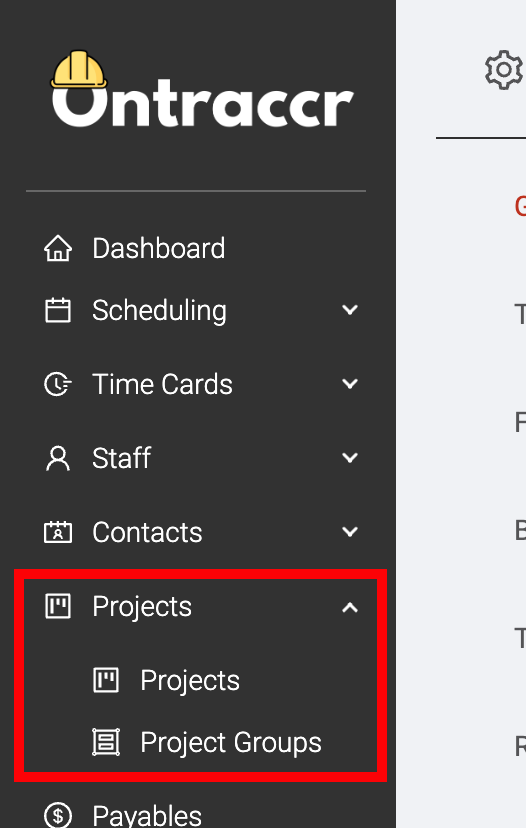
Task: Click the Ontraccr hard hat logo
Action: pyautogui.click(x=203, y=89)
